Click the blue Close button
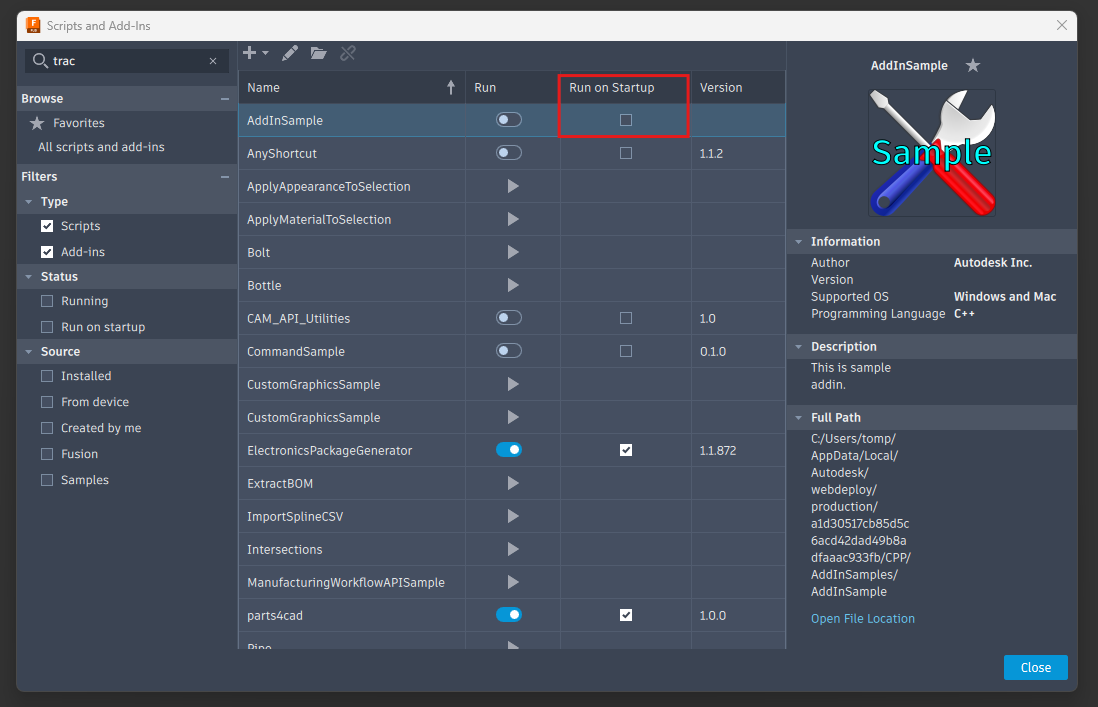The height and width of the screenshot is (707, 1098). tap(1036, 668)
